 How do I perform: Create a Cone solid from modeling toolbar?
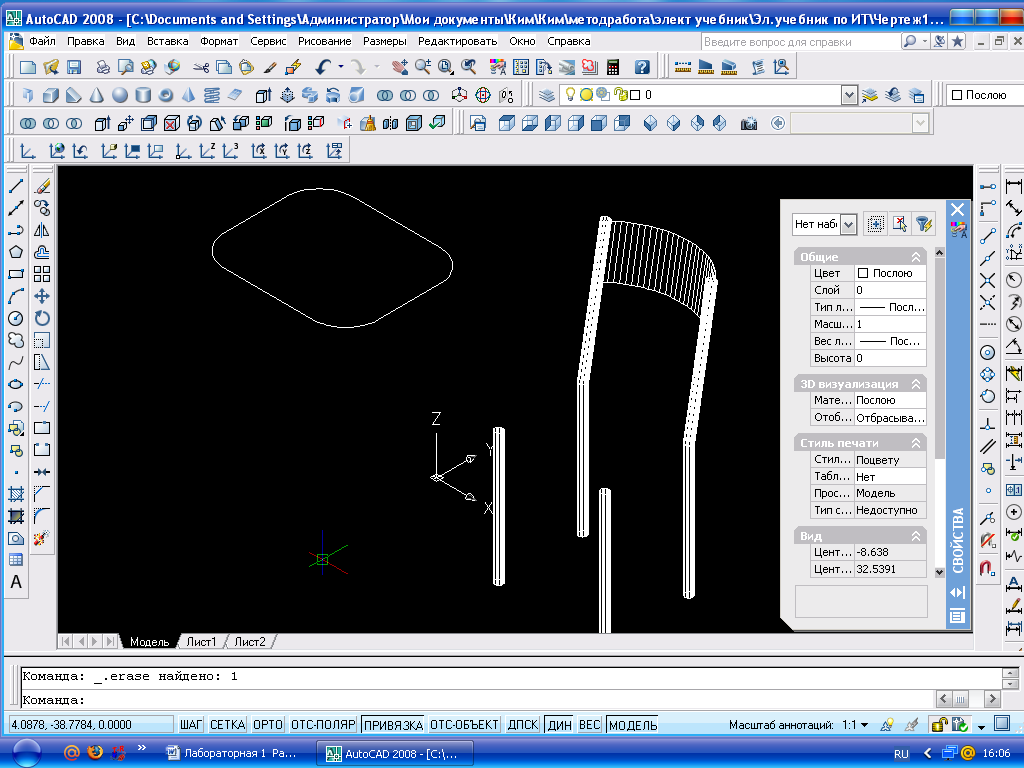click(97, 95)
